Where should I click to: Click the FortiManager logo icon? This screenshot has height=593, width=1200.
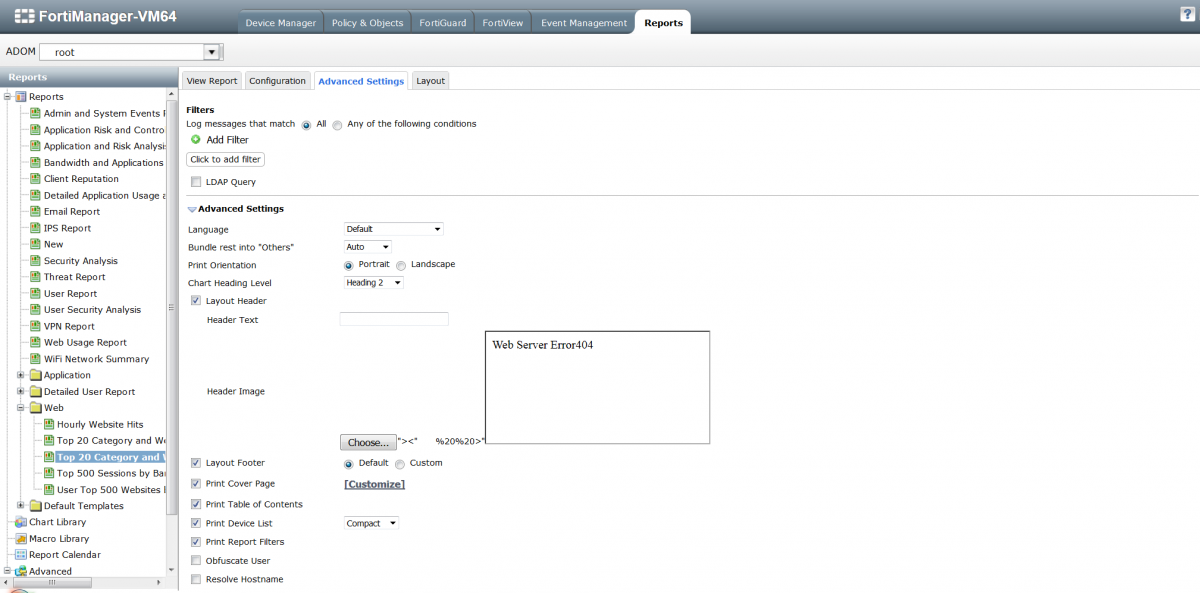(x=23, y=17)
